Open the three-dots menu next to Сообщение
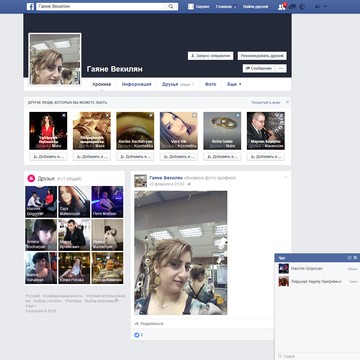The height and width of the screenshot is (360, 360). click(281, 68)
